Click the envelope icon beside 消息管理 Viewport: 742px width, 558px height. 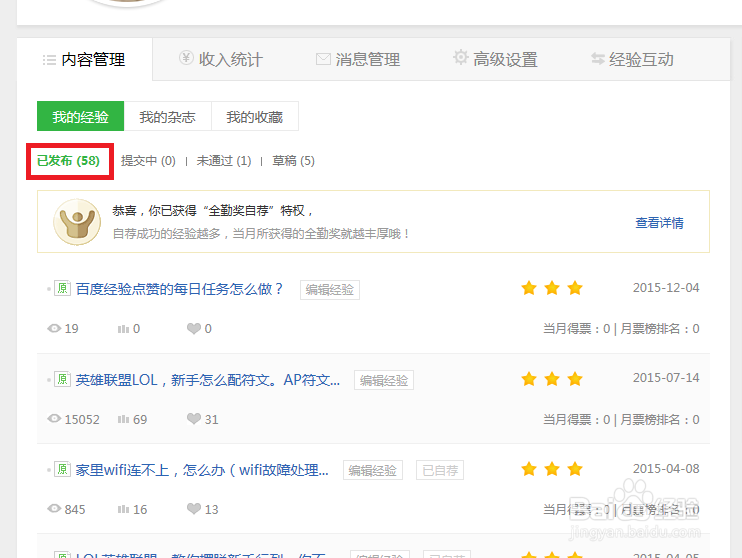323,59
